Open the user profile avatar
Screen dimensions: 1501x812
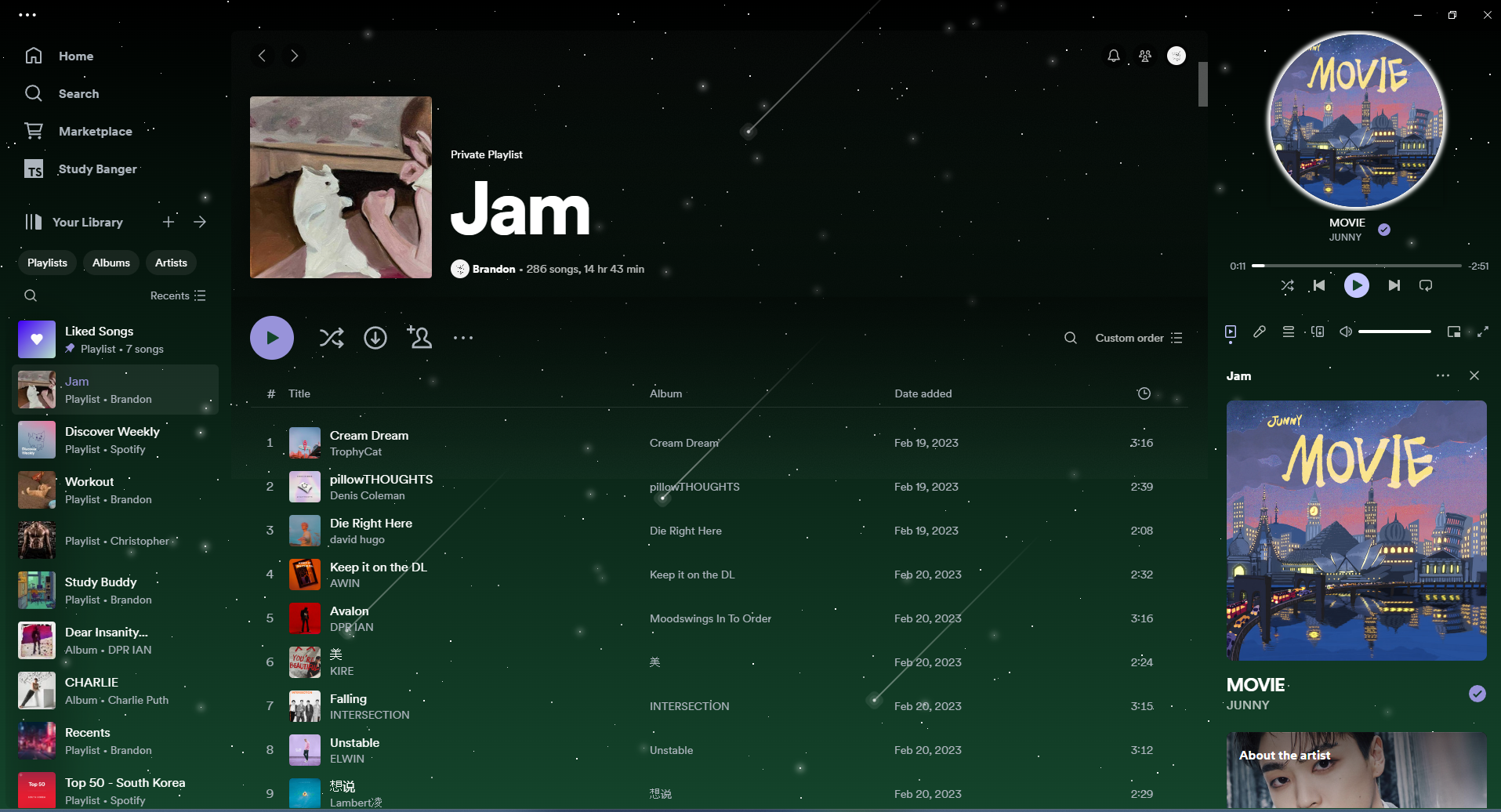point(1177,56)
